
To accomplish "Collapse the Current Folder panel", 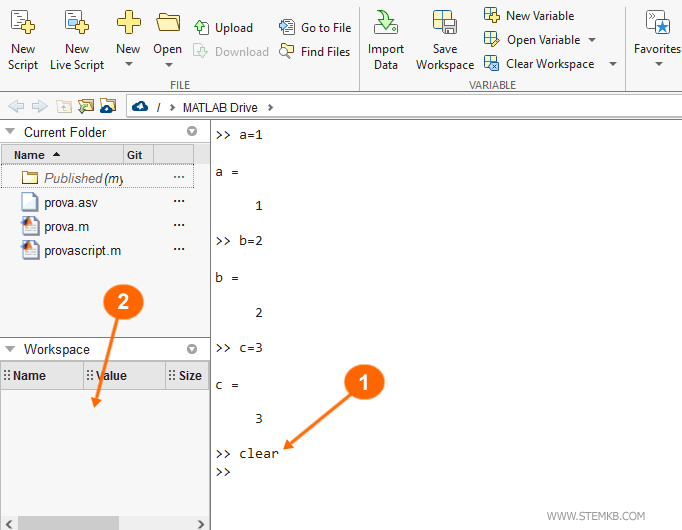I will pyautogui.click(x=10, y=132).
